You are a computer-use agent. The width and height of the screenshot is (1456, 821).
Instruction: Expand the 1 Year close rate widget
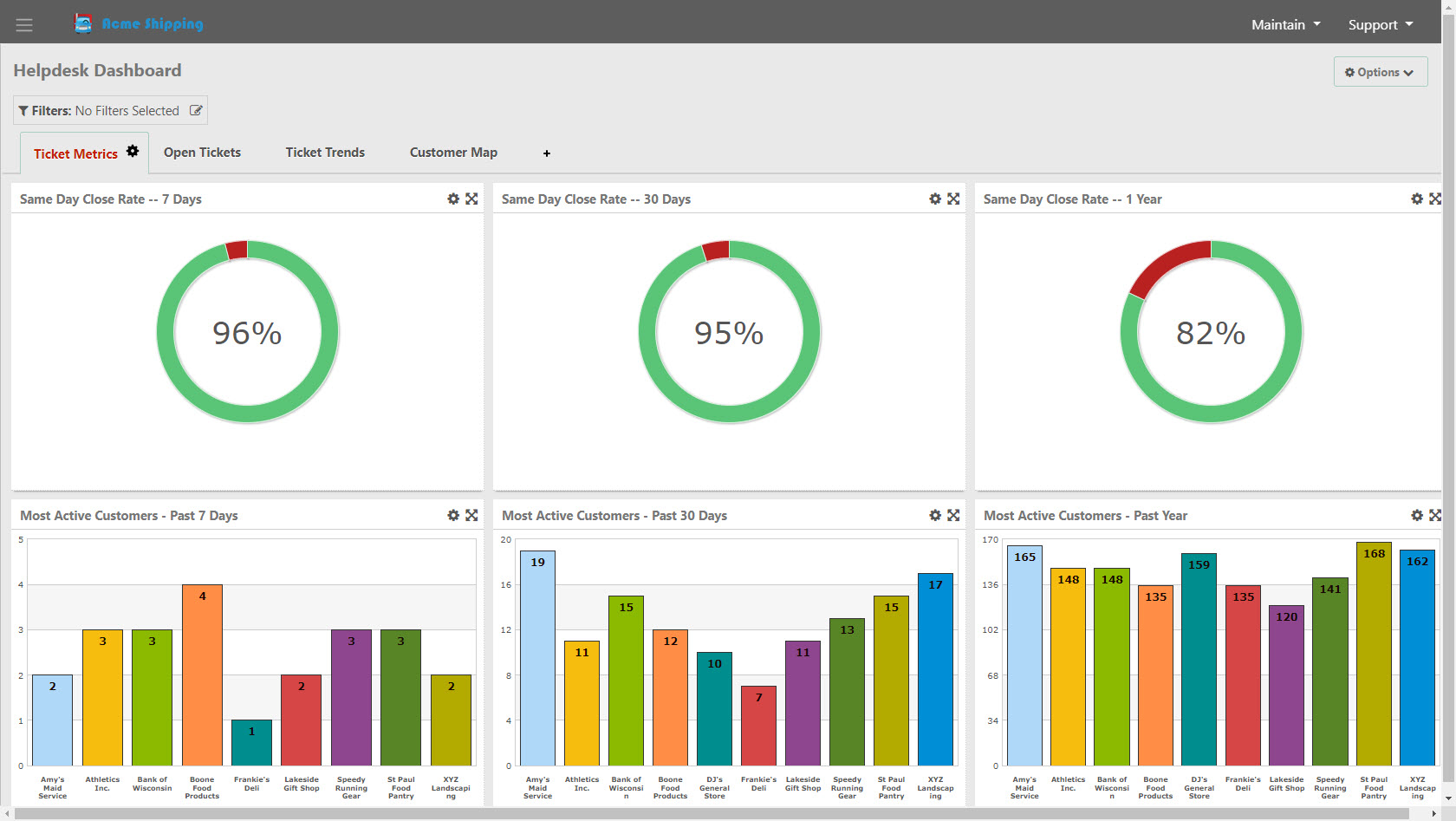point(1435,199)
